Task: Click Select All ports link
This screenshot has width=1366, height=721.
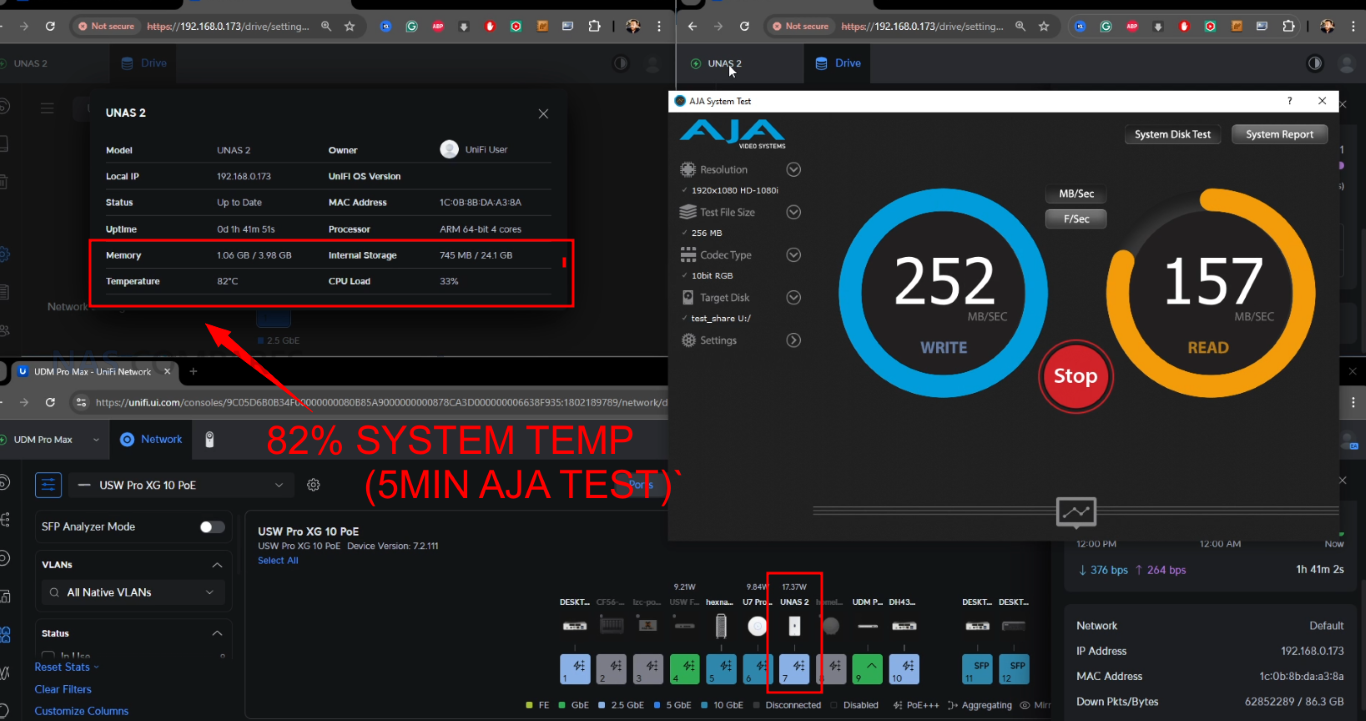Action: pos(278,561)
